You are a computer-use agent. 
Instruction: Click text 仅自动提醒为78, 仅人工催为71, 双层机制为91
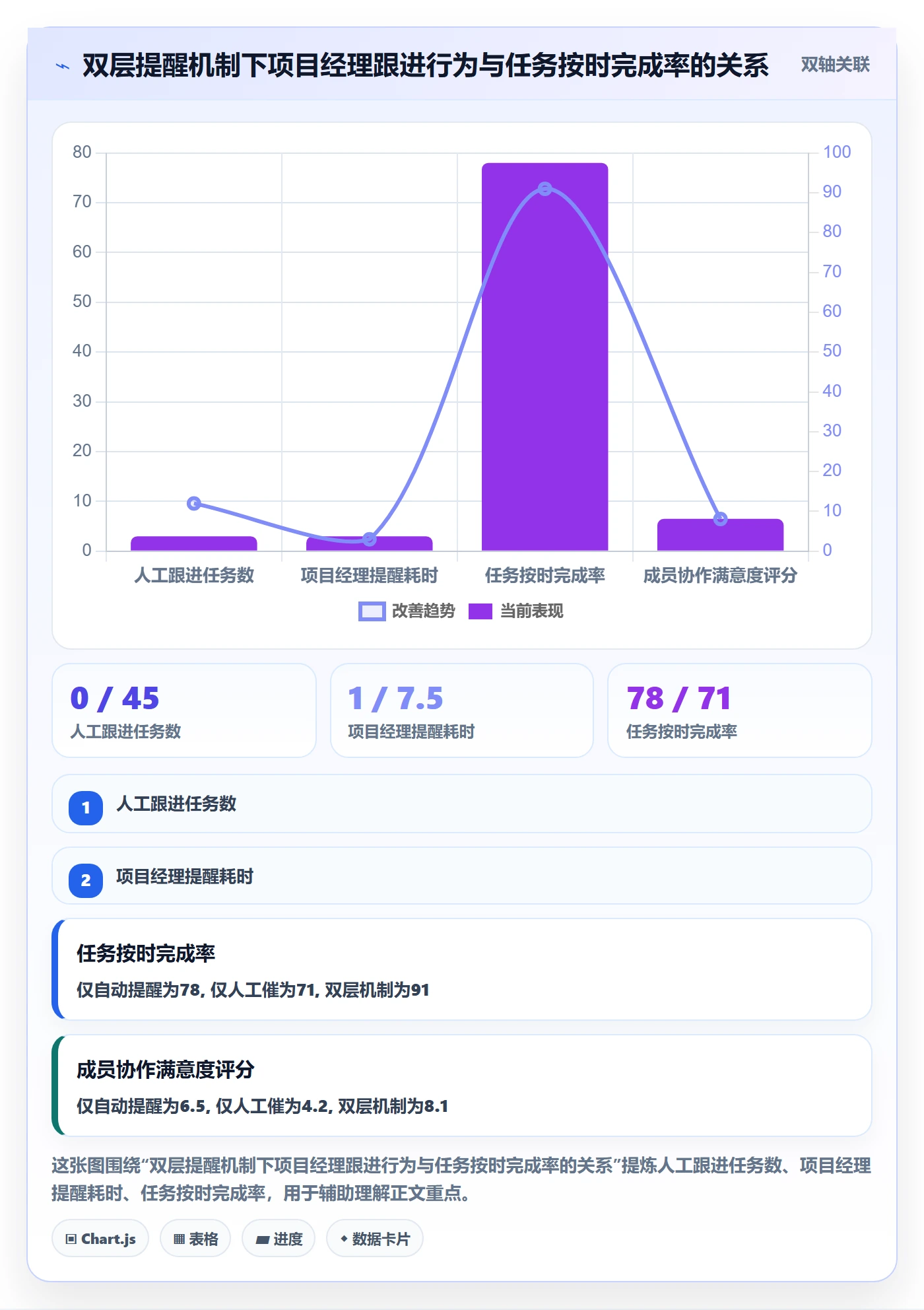click(253, 990)
